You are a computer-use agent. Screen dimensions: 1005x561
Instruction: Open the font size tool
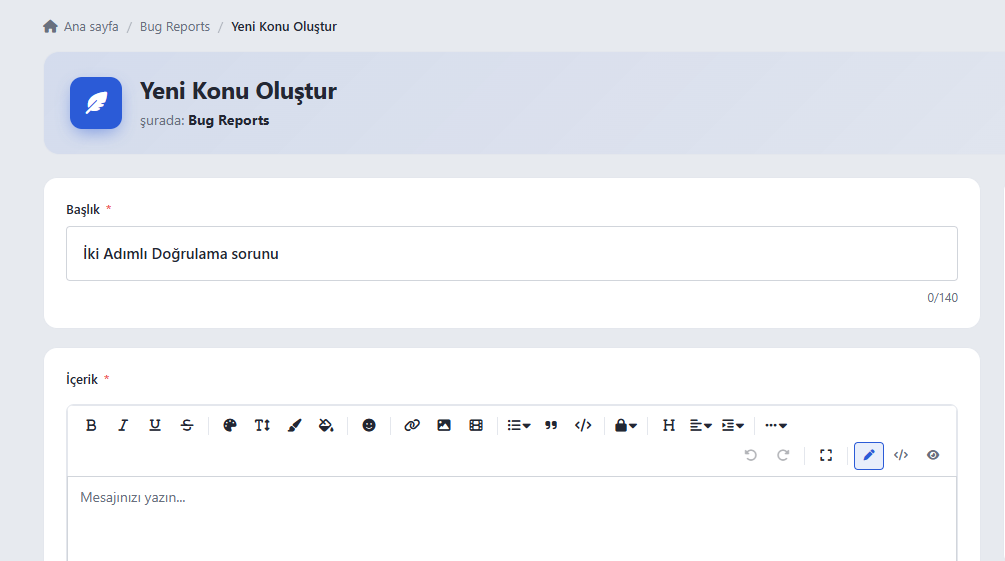[x=262, y=425]
